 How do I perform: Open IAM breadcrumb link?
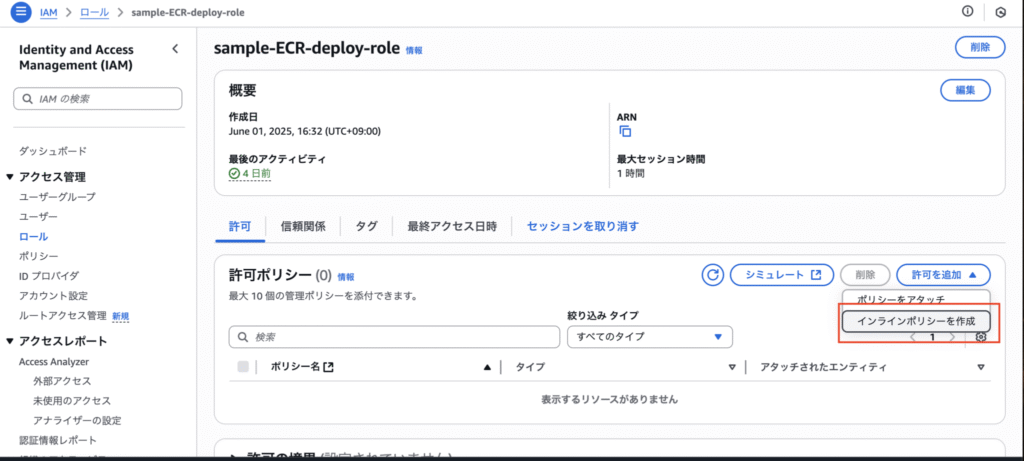pos(48,12)
